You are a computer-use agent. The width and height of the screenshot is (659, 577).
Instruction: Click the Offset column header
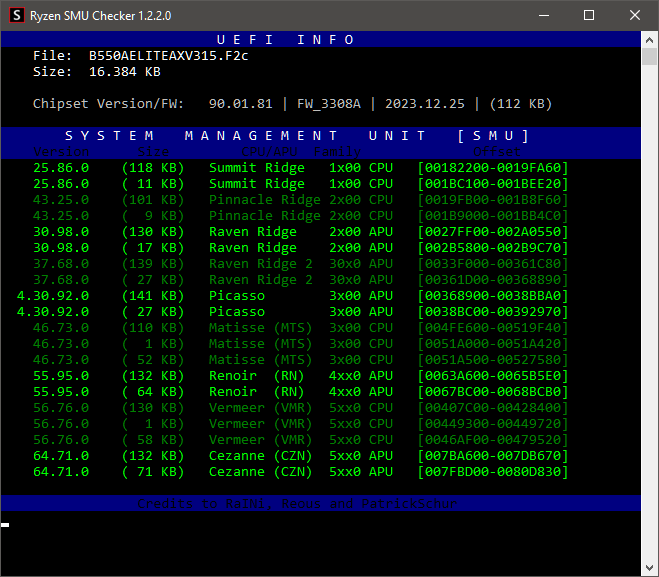[x=497, y=151]
